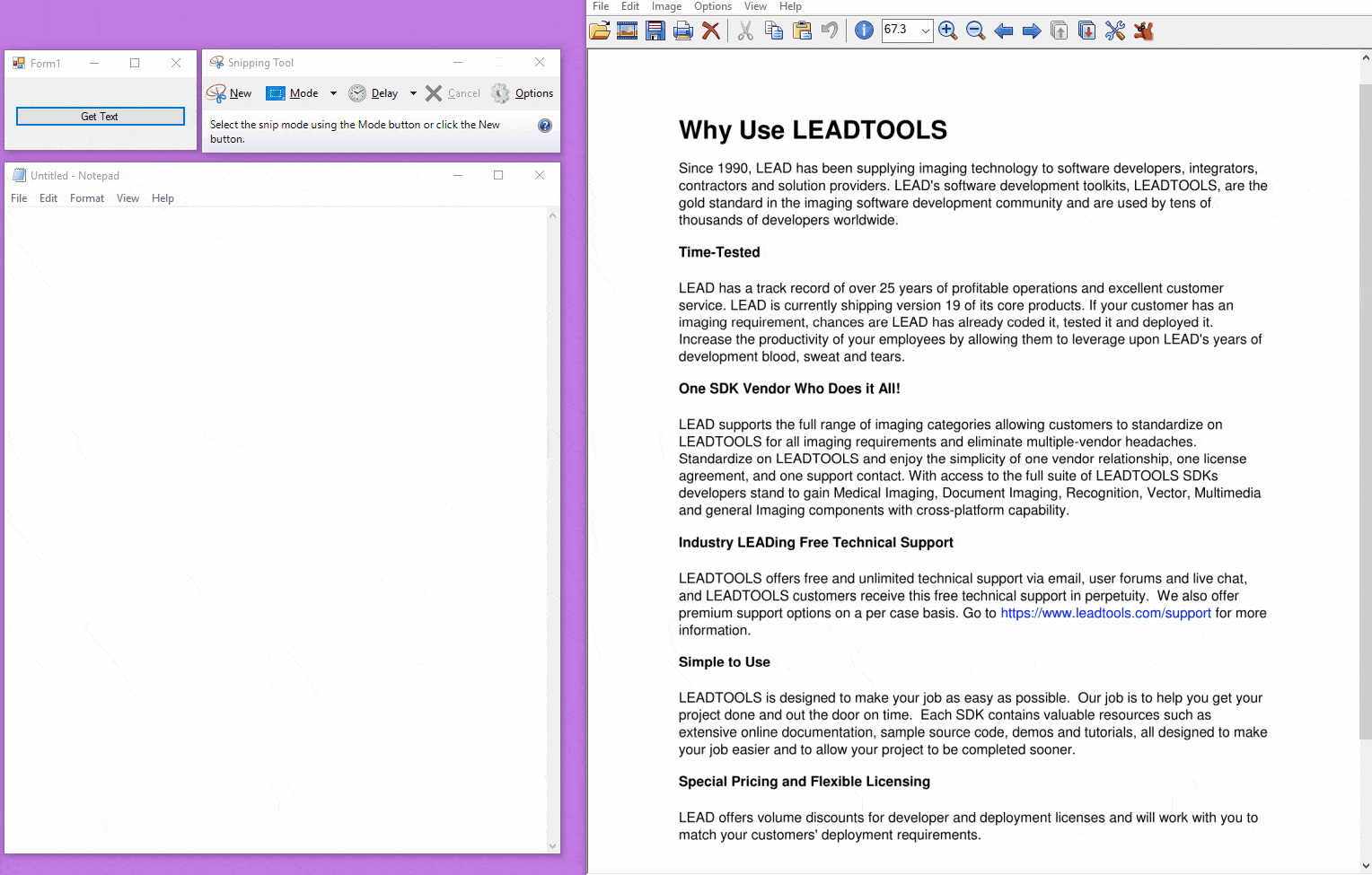Click the 'Simple to Use' subheading
1372x875 pixels.
coord(725,661)
